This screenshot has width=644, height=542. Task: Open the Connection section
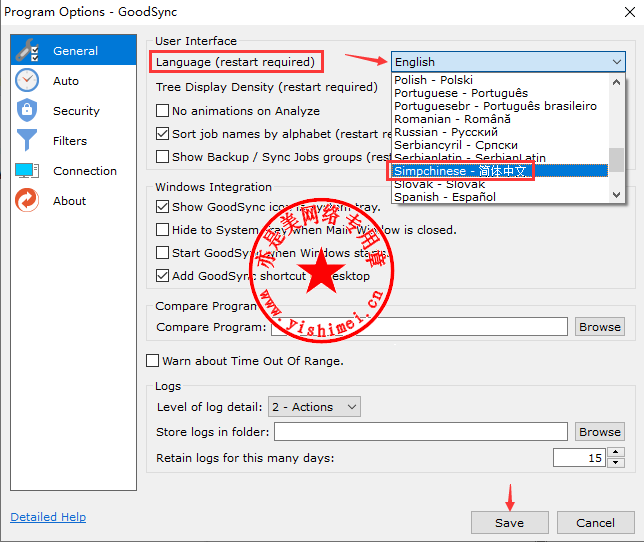coord(85,171)
